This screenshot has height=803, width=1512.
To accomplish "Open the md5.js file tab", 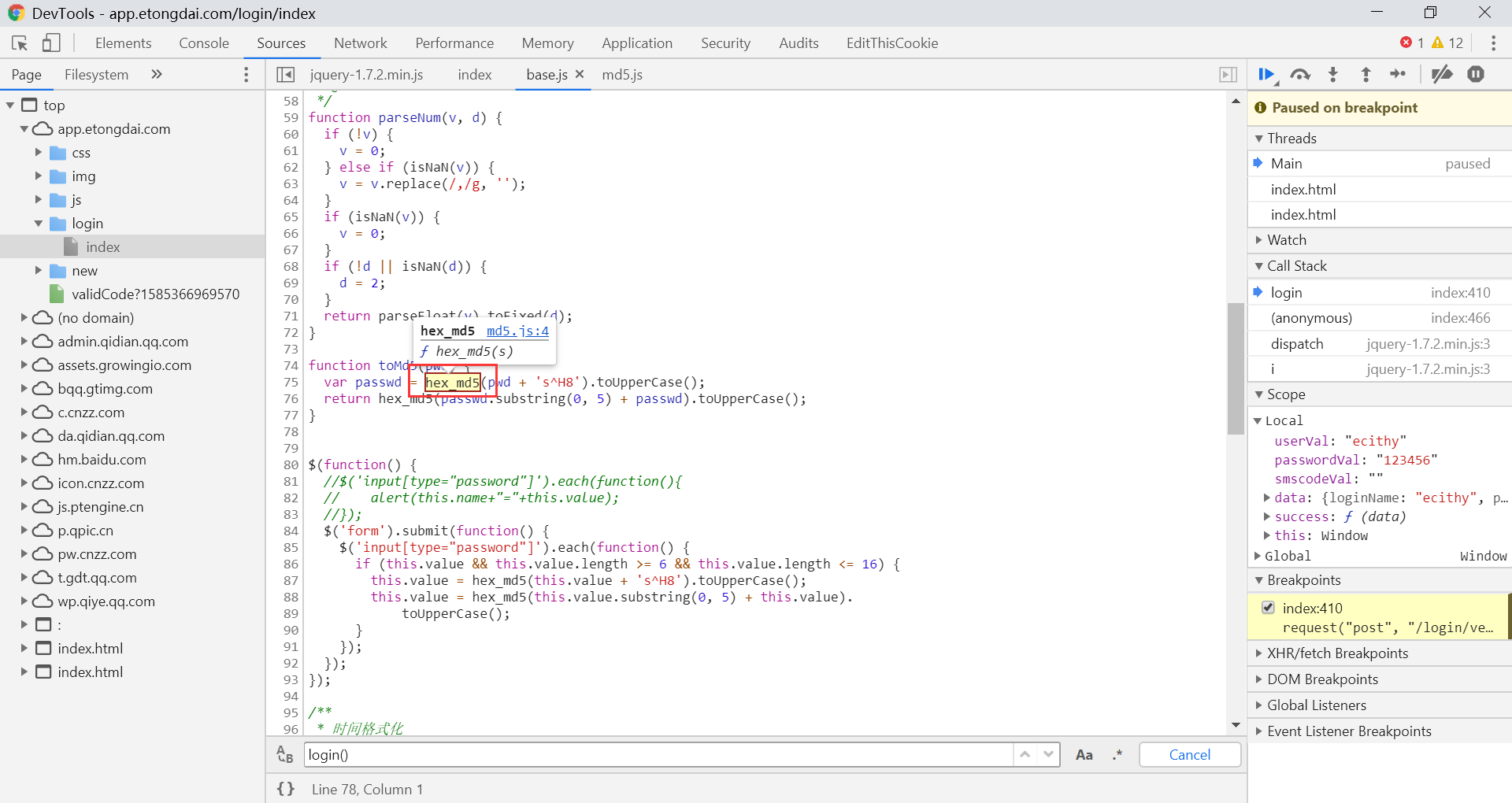I will [x=622, y=75].
